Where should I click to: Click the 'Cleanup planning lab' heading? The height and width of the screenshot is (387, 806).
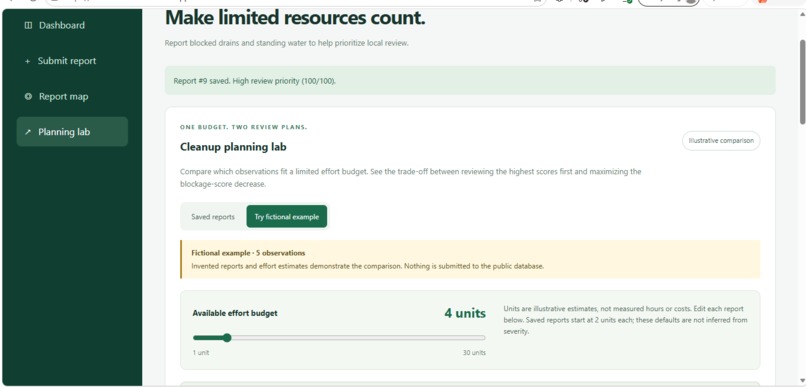233,147
